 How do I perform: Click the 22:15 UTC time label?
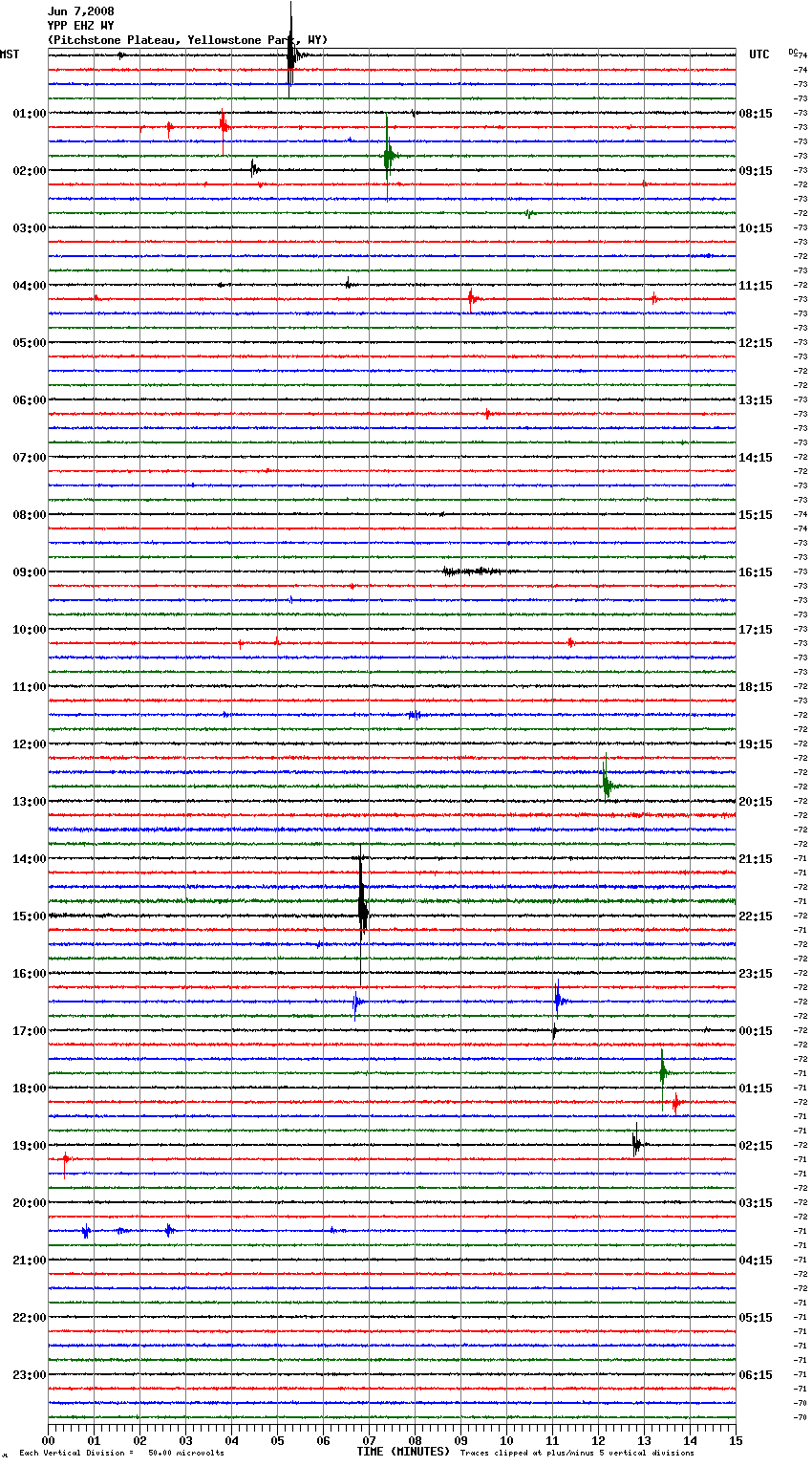(x=756, y=916)
